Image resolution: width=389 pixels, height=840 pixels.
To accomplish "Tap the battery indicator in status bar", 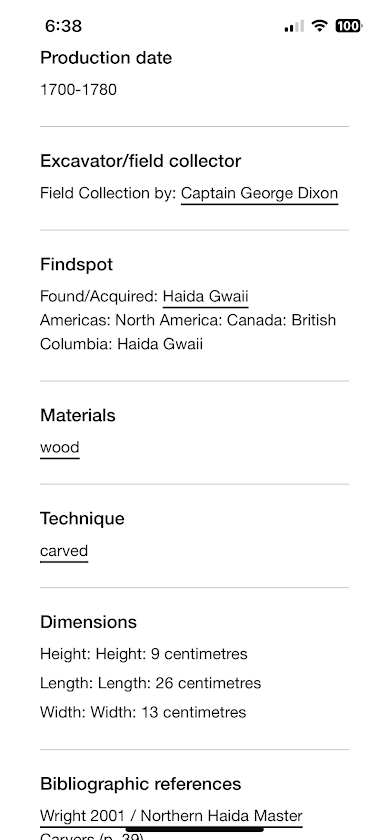I will click(349, 25).
